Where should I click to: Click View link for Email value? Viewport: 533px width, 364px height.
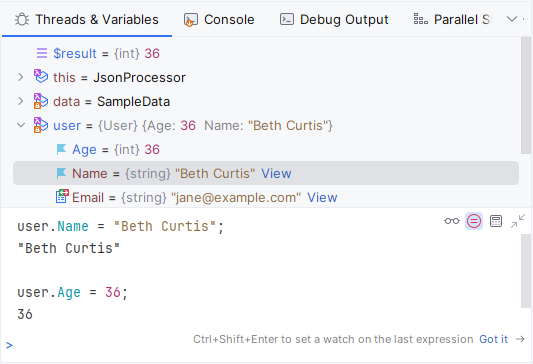(322, 197)
